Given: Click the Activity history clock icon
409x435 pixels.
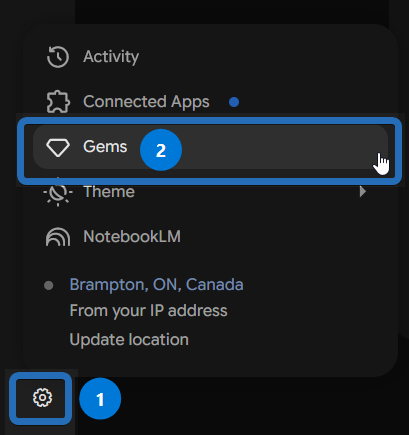Looking at the screenshot, I should 58,57.
